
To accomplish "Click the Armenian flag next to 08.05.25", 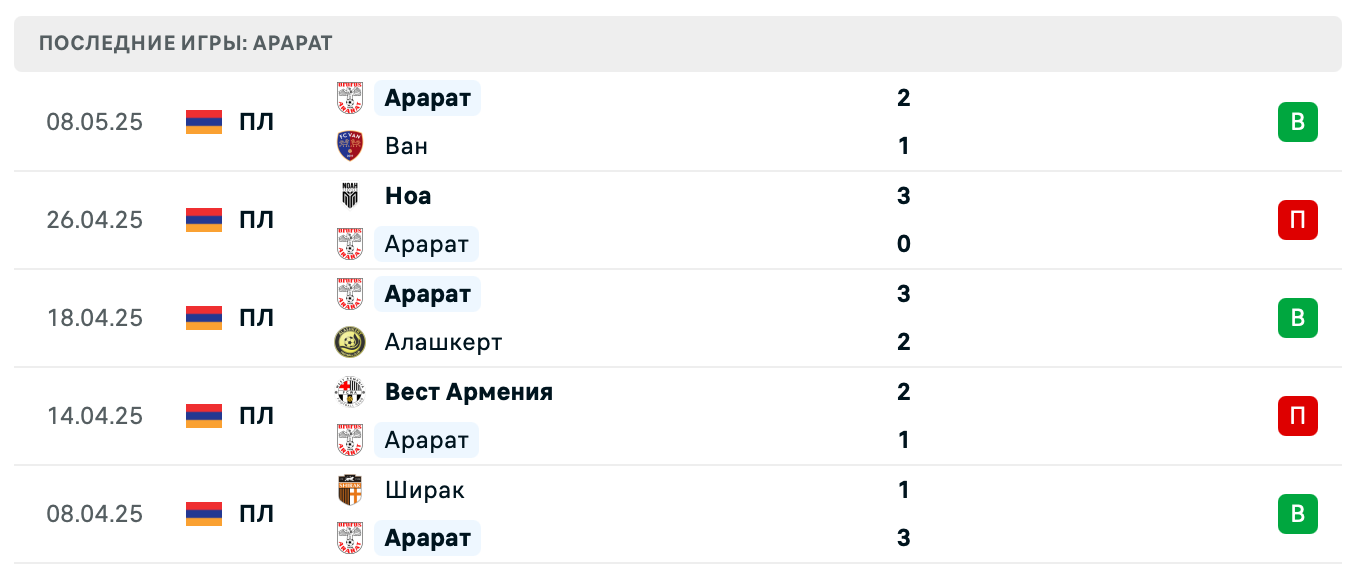I will tap(202, 121).
